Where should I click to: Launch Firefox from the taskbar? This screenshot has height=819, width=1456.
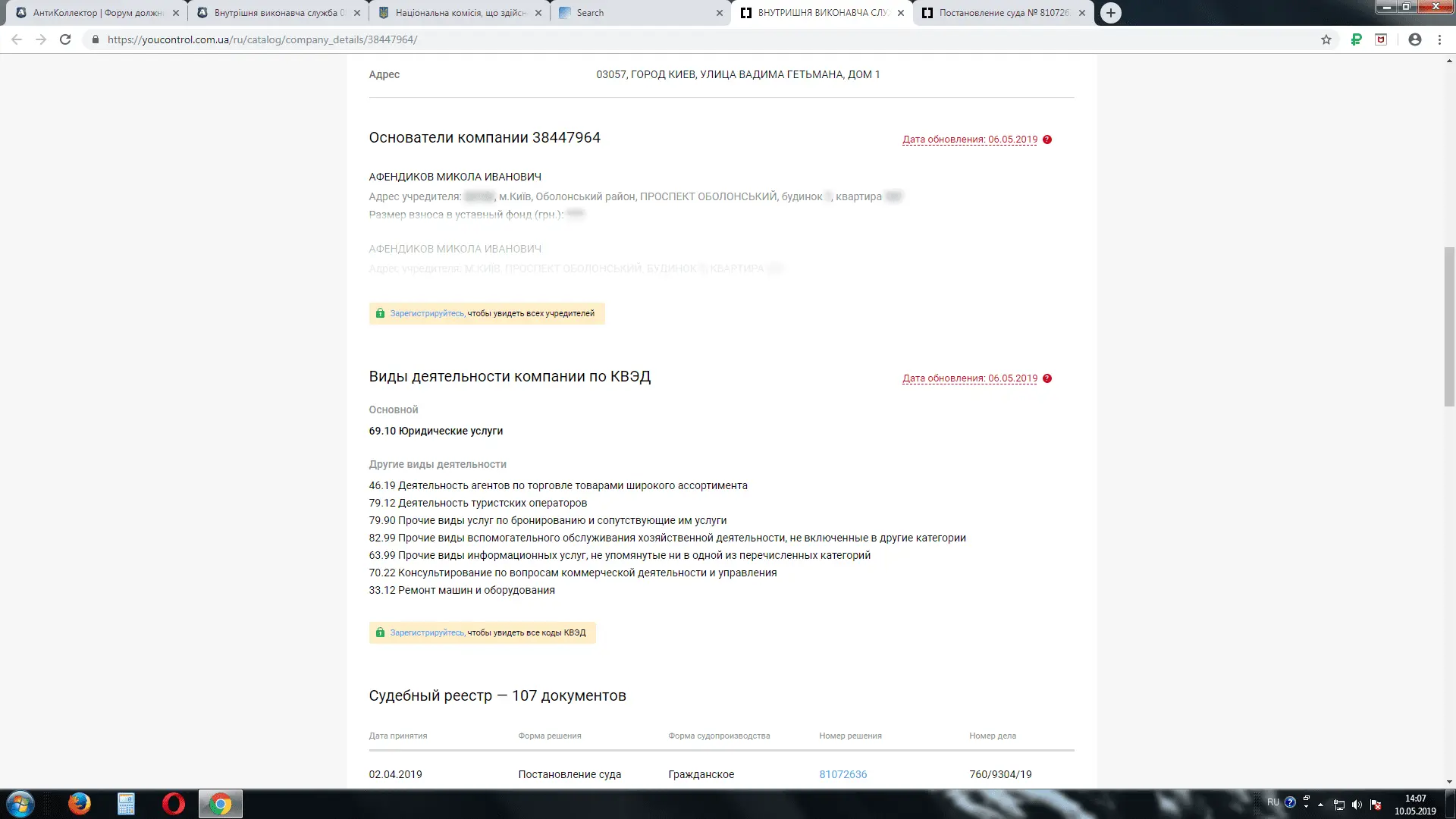79,804
